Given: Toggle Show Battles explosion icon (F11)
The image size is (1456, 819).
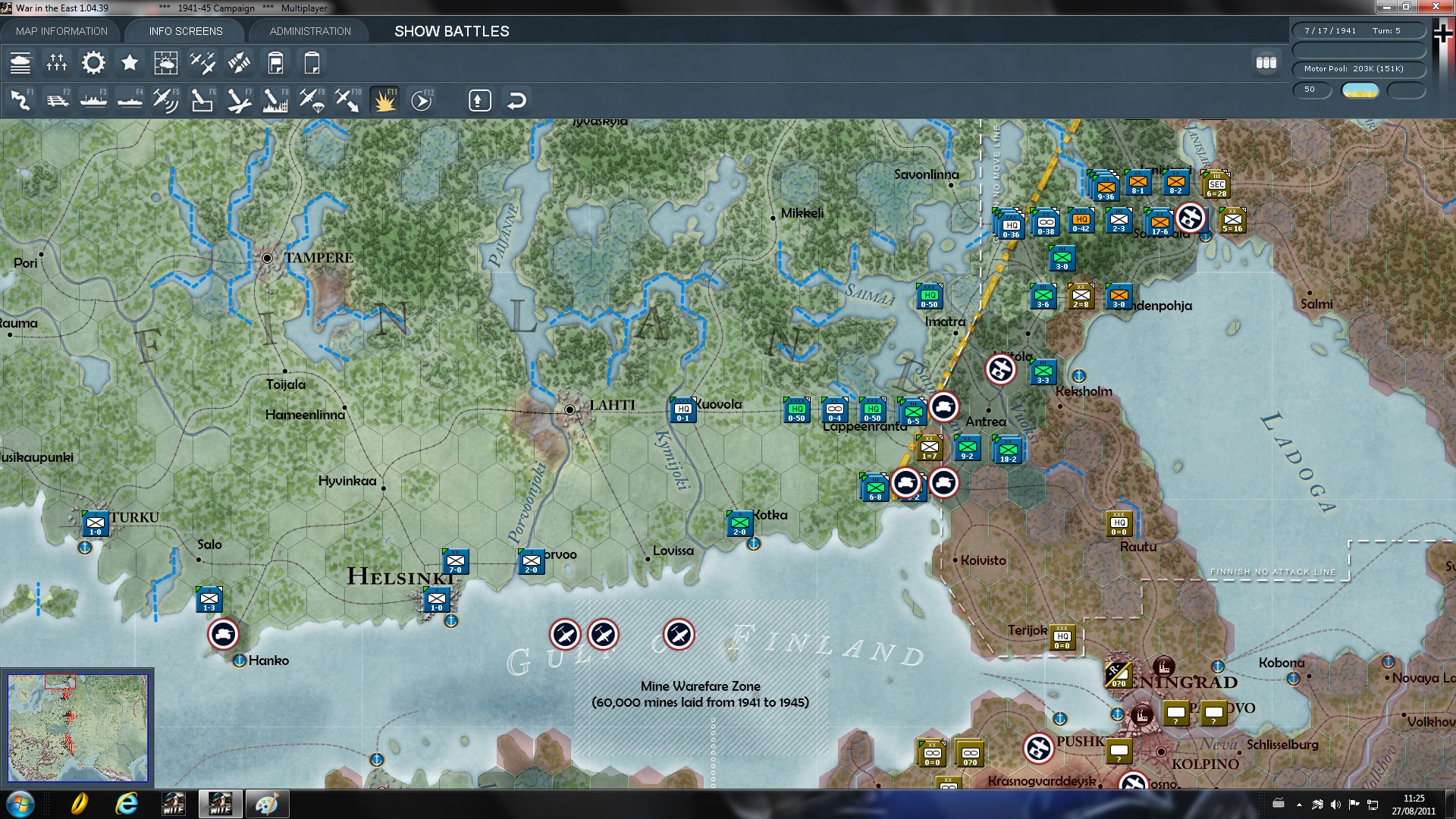Looking at the screenshot, I should [x=384, y=100].
